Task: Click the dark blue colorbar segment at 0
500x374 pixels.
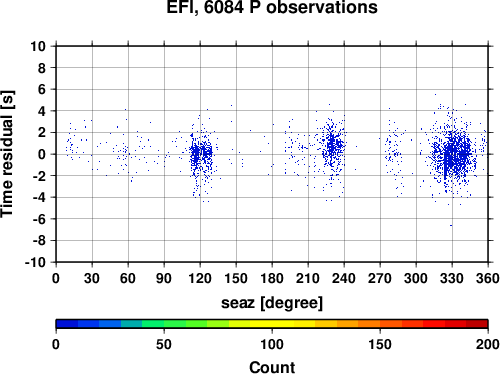Action: pos(67,324)
